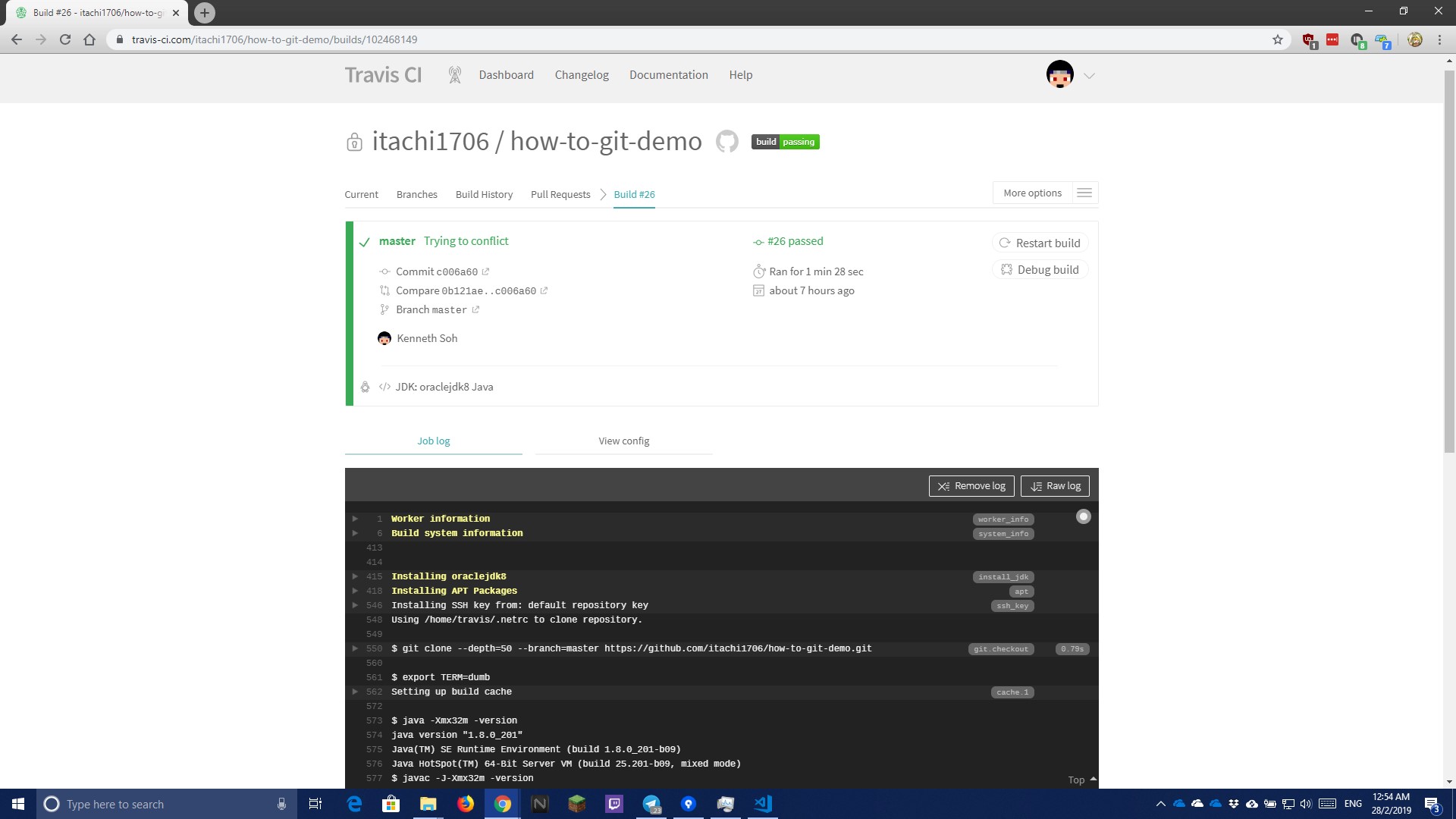
Task: Click the red LastPass extension icon
Action: pyautogui.click(x=1332, y=39)
